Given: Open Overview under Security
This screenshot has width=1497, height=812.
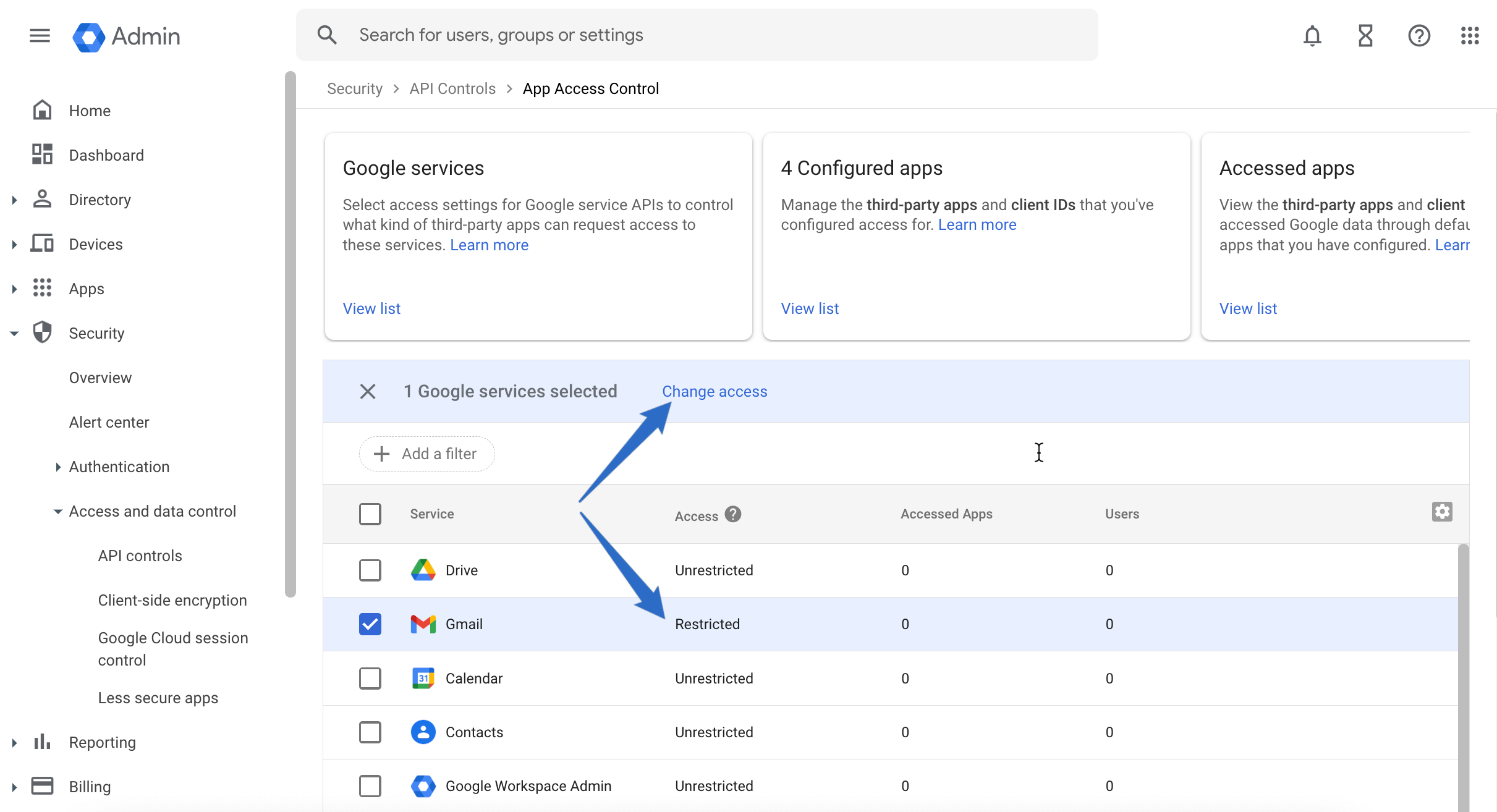Looking at the screenshot, I should [x=100, y=378].
